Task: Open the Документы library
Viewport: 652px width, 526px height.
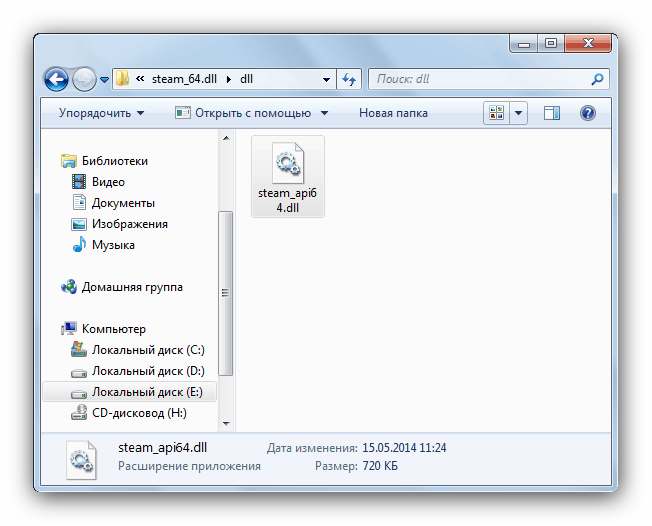Action: click(123, 203)
